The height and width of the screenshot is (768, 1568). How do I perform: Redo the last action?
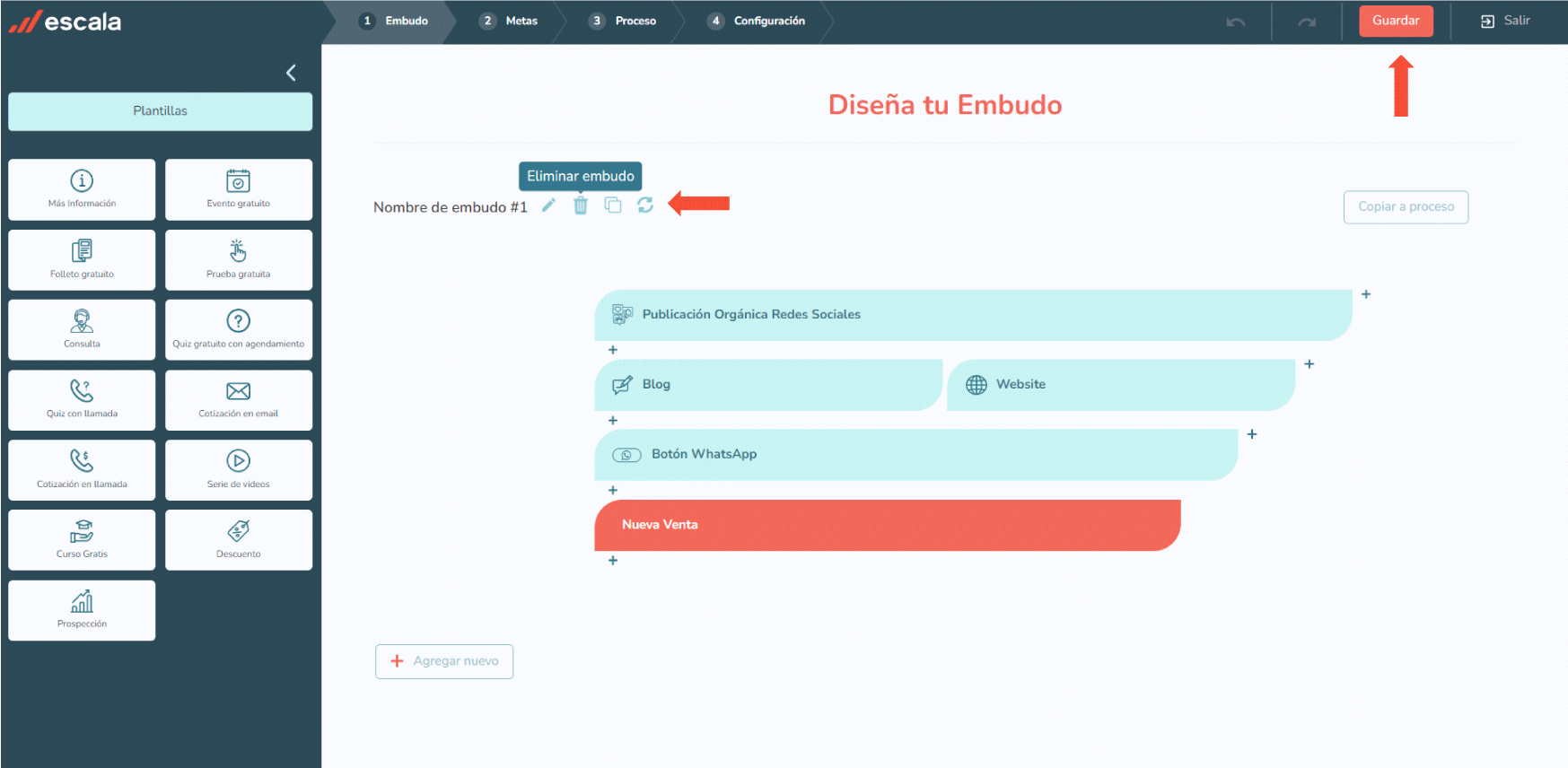pos(1307,22)
